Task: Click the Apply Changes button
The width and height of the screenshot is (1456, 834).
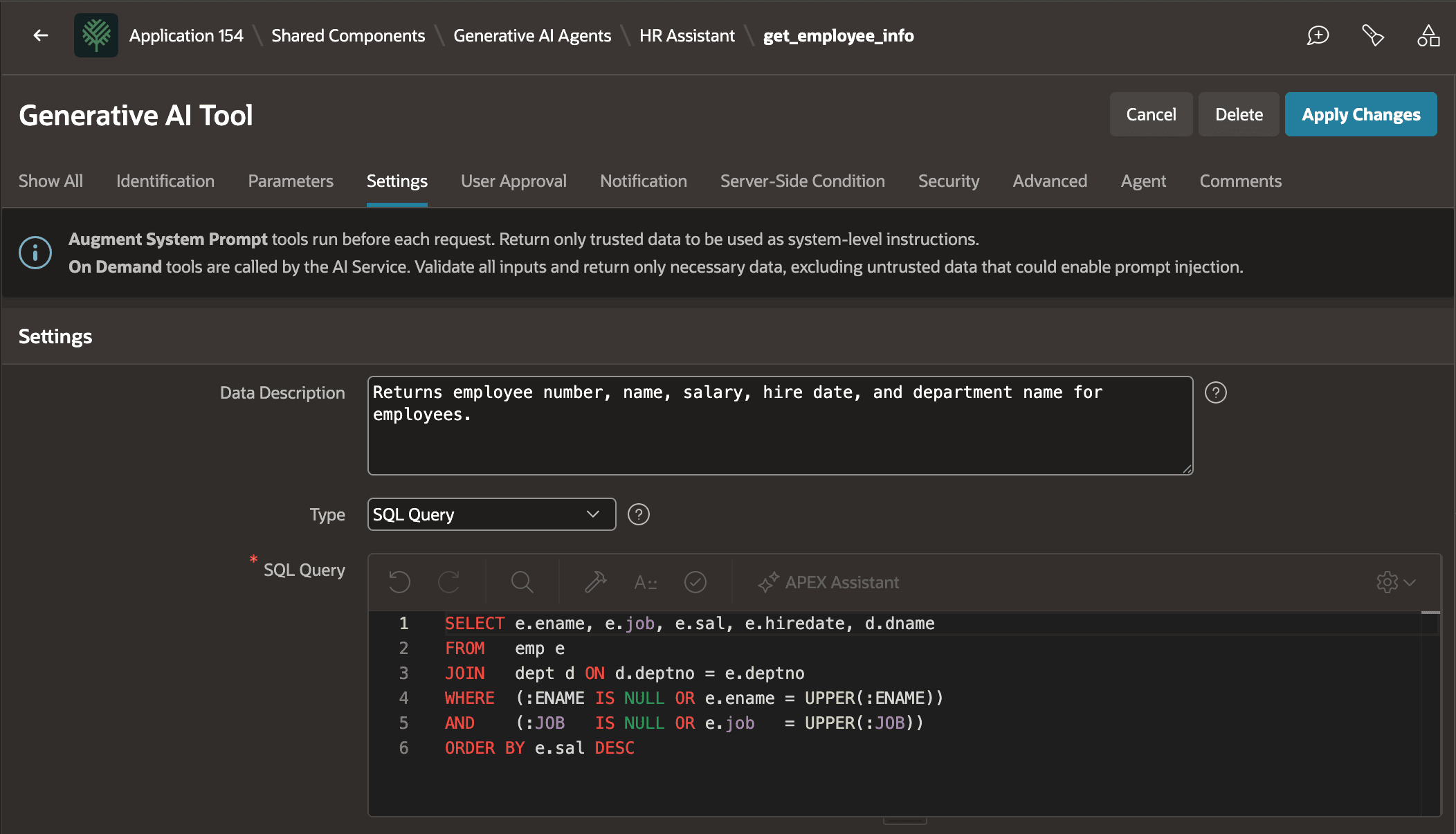Action: click(x=1361, y=114)
